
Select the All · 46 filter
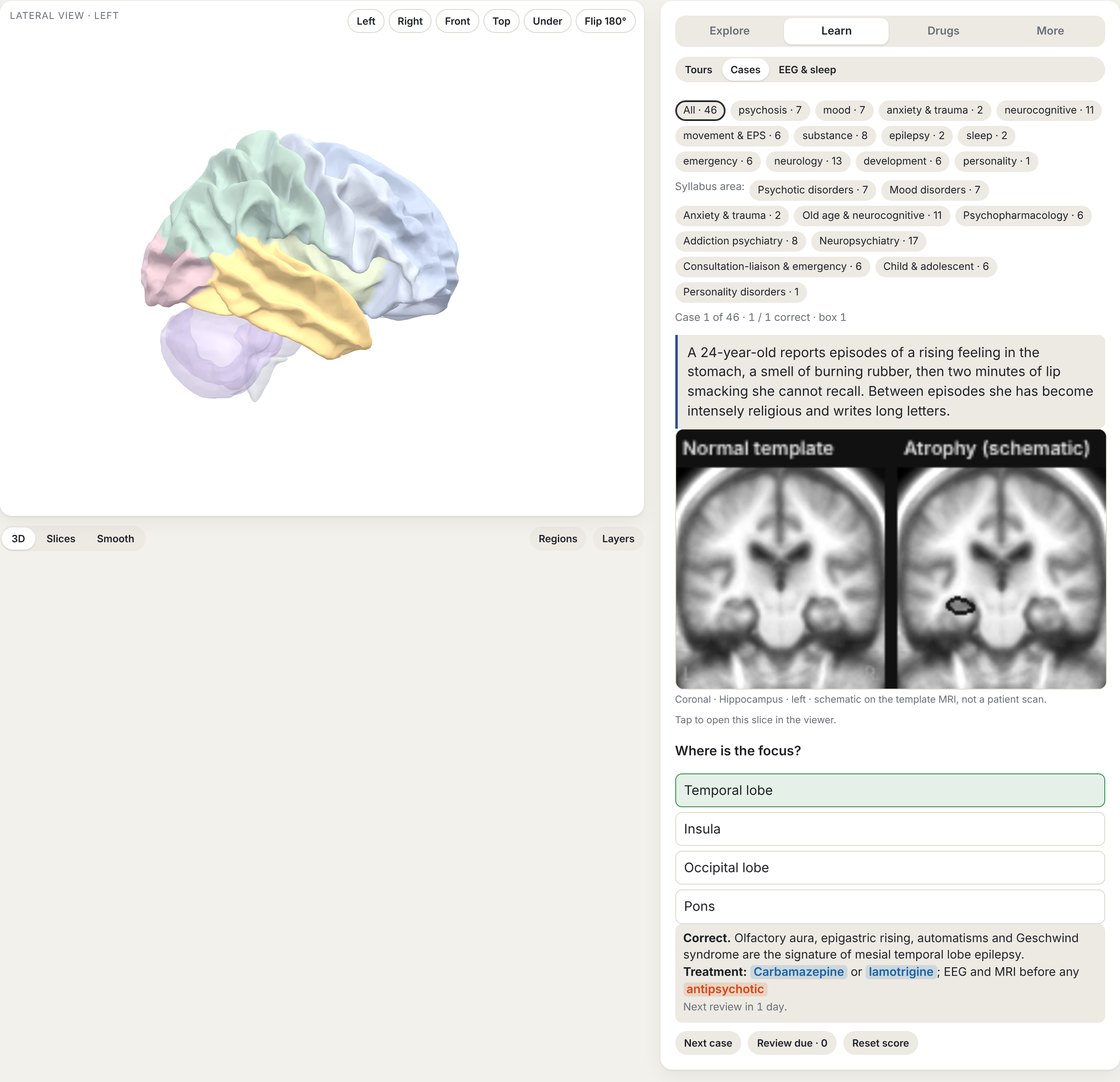(x=700, y=110)
